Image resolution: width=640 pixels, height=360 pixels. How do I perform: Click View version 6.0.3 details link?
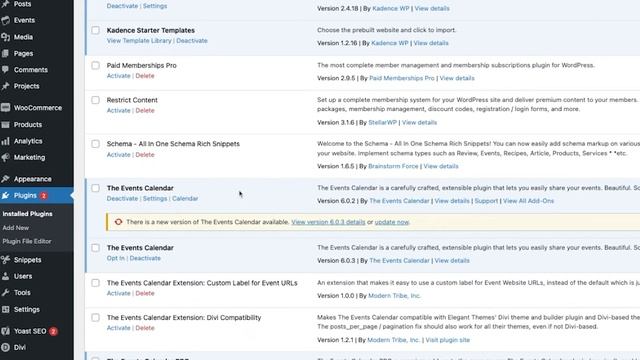328,222
